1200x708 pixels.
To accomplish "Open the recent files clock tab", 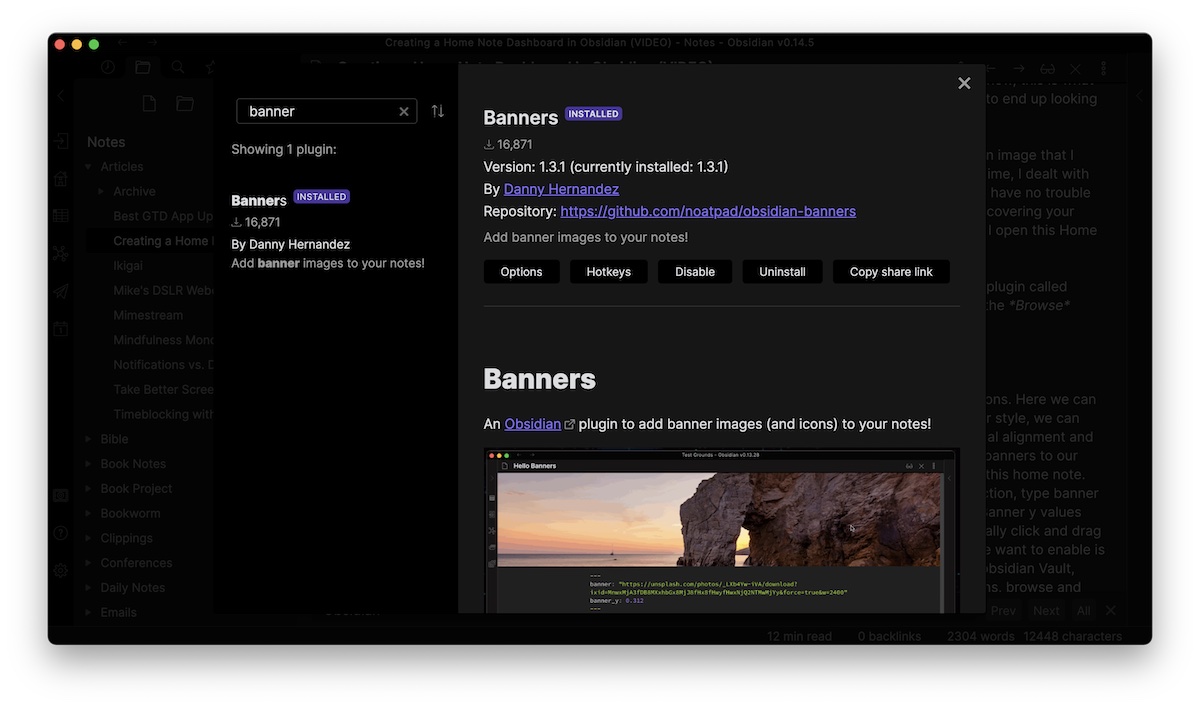I will click(108, 68).
